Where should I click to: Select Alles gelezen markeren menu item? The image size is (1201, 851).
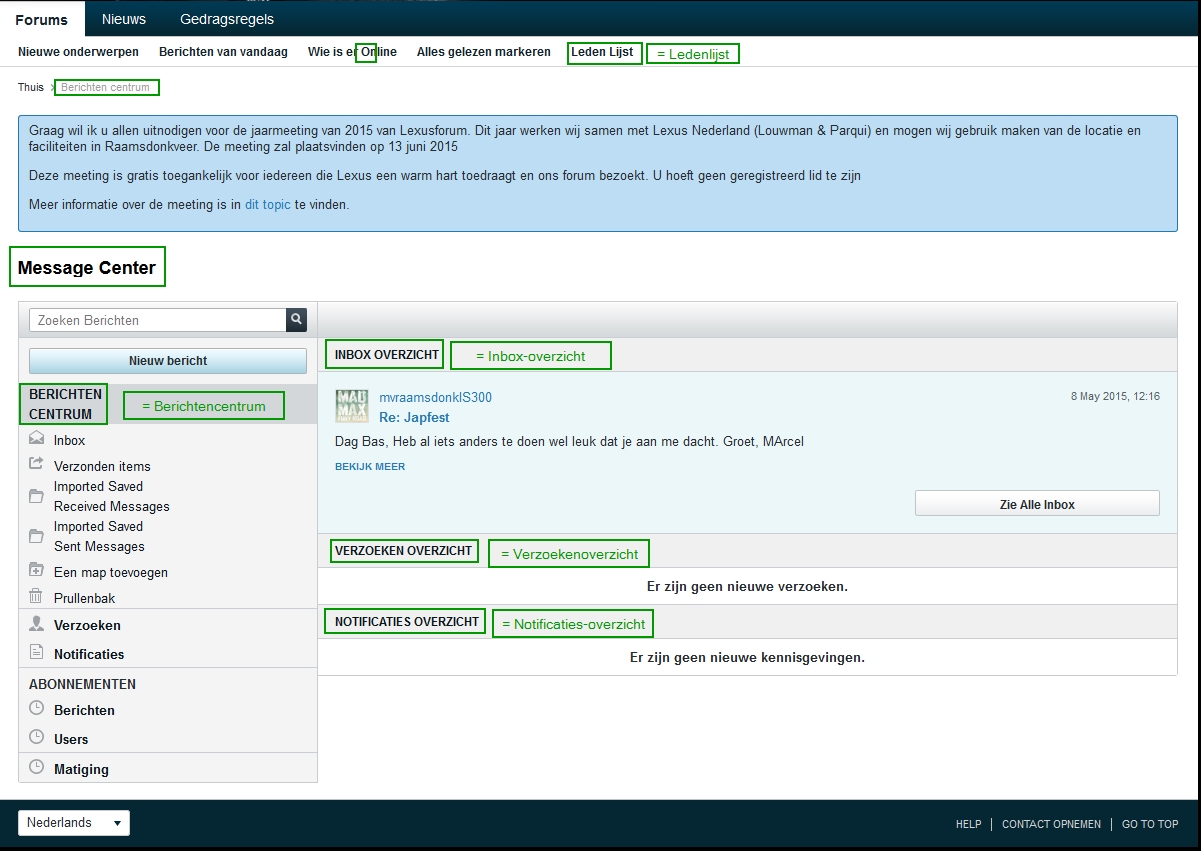point(483,52)
